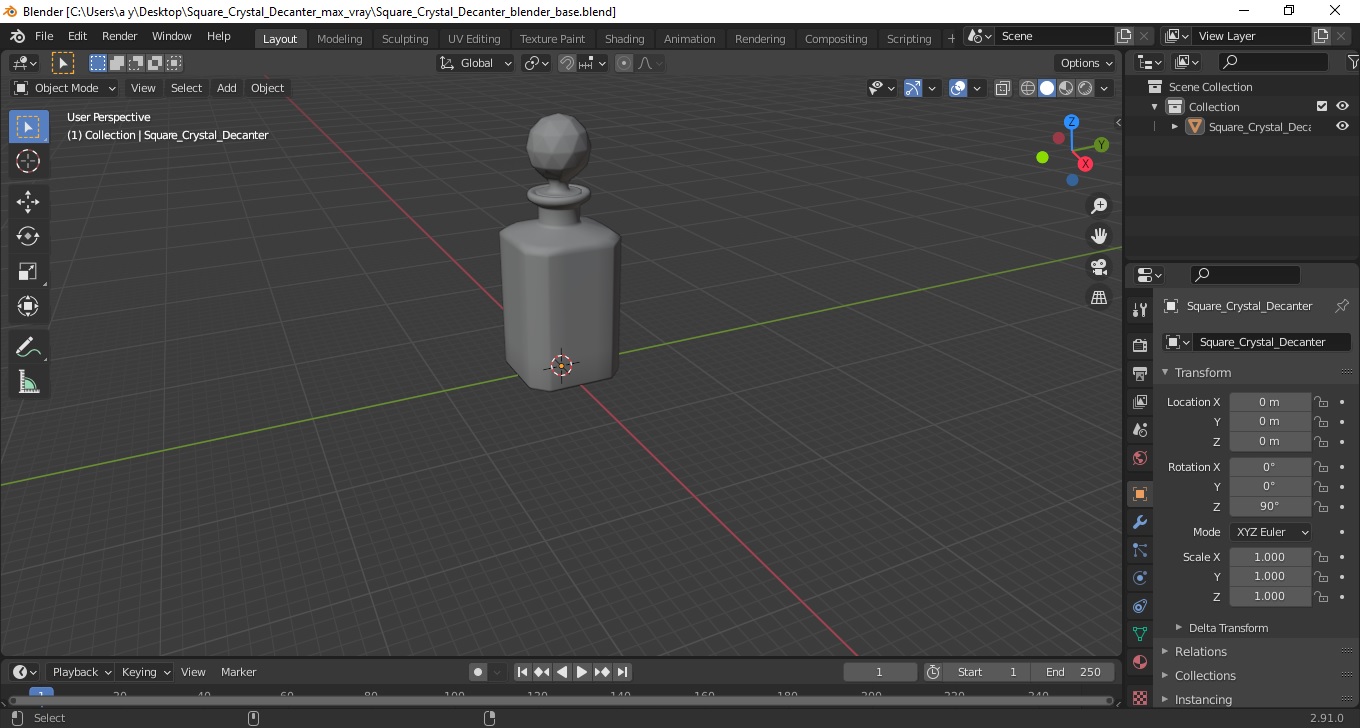Viewport: 1360px width, 728px height.
Task: Hide Collection using its eye icon
Action: tap(1342, 107)
